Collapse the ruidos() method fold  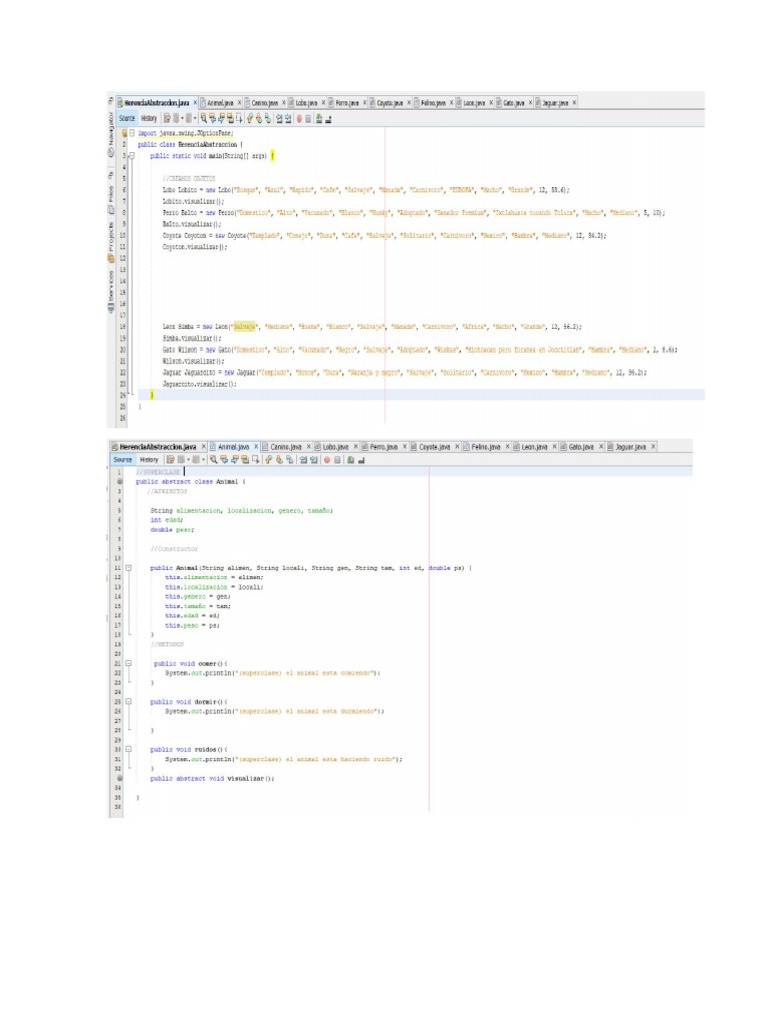pyautogui.click(x=129, y=748)
